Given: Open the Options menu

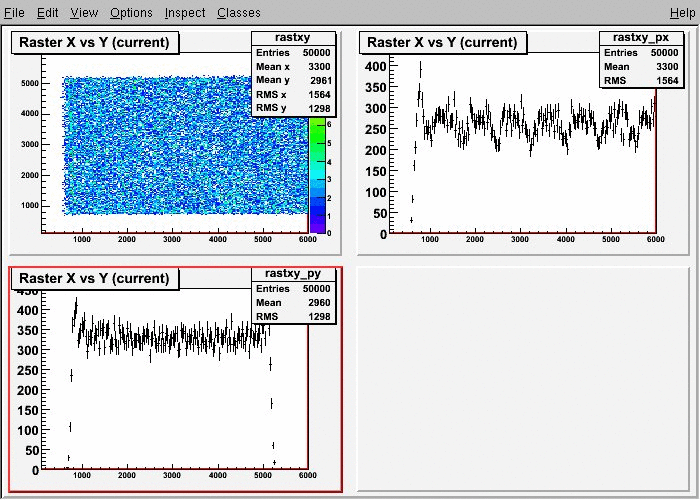Looking at the screenshot, I should coord(131,12).
